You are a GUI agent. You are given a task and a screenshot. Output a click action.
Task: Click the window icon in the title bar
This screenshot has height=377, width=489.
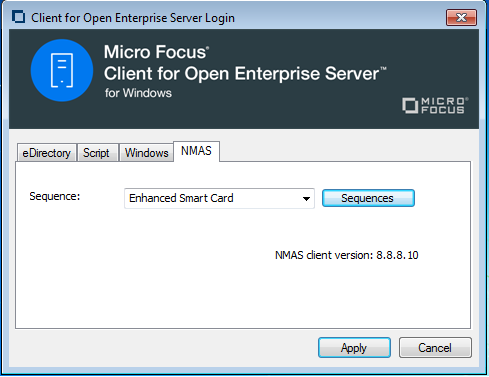point(18,17)
